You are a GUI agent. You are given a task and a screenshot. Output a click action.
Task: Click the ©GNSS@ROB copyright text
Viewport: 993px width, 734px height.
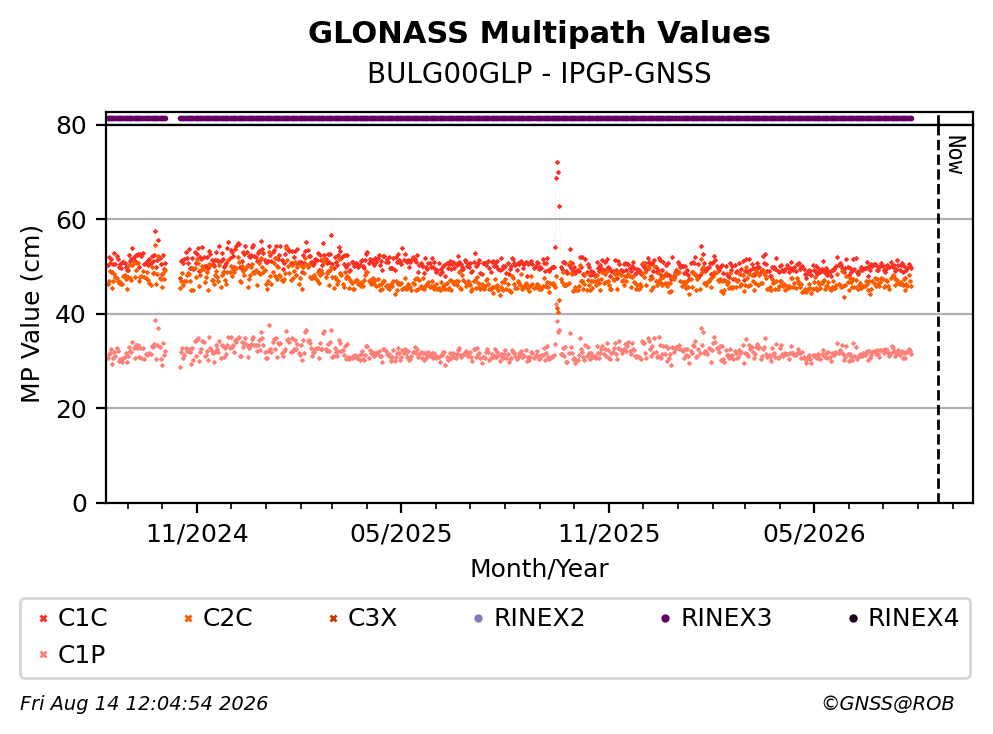pos(888,704)
